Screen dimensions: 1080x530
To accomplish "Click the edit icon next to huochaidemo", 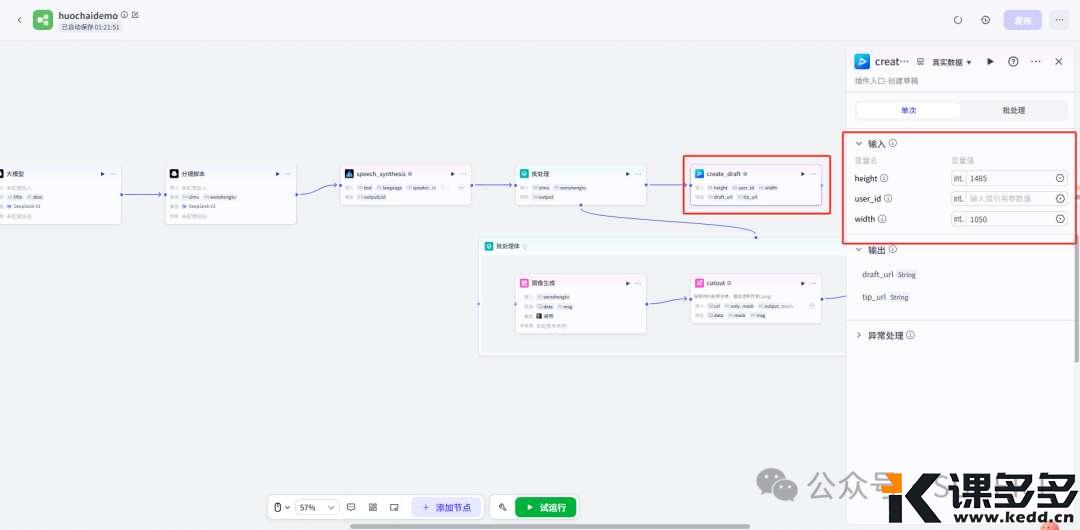I will 135,15.
